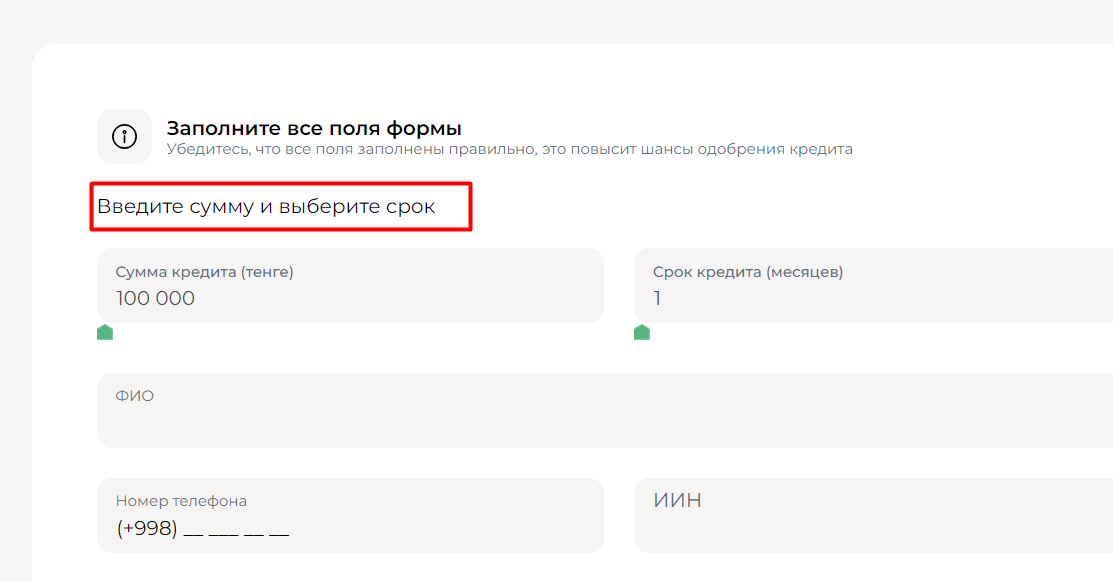Viewport: 1113px width, 582px height.
Task: Click the blank phone digits placeholder underscores
Action: (236, 531)
